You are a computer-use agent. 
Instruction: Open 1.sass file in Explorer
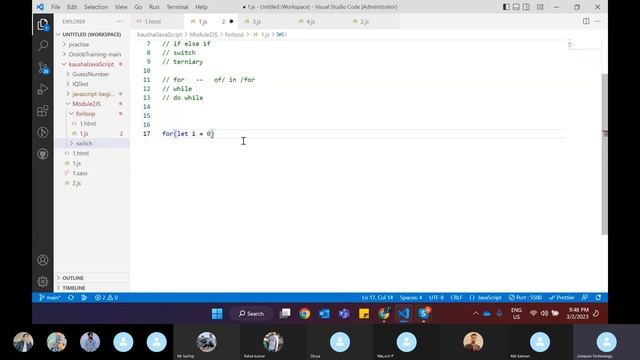[80, 173]
